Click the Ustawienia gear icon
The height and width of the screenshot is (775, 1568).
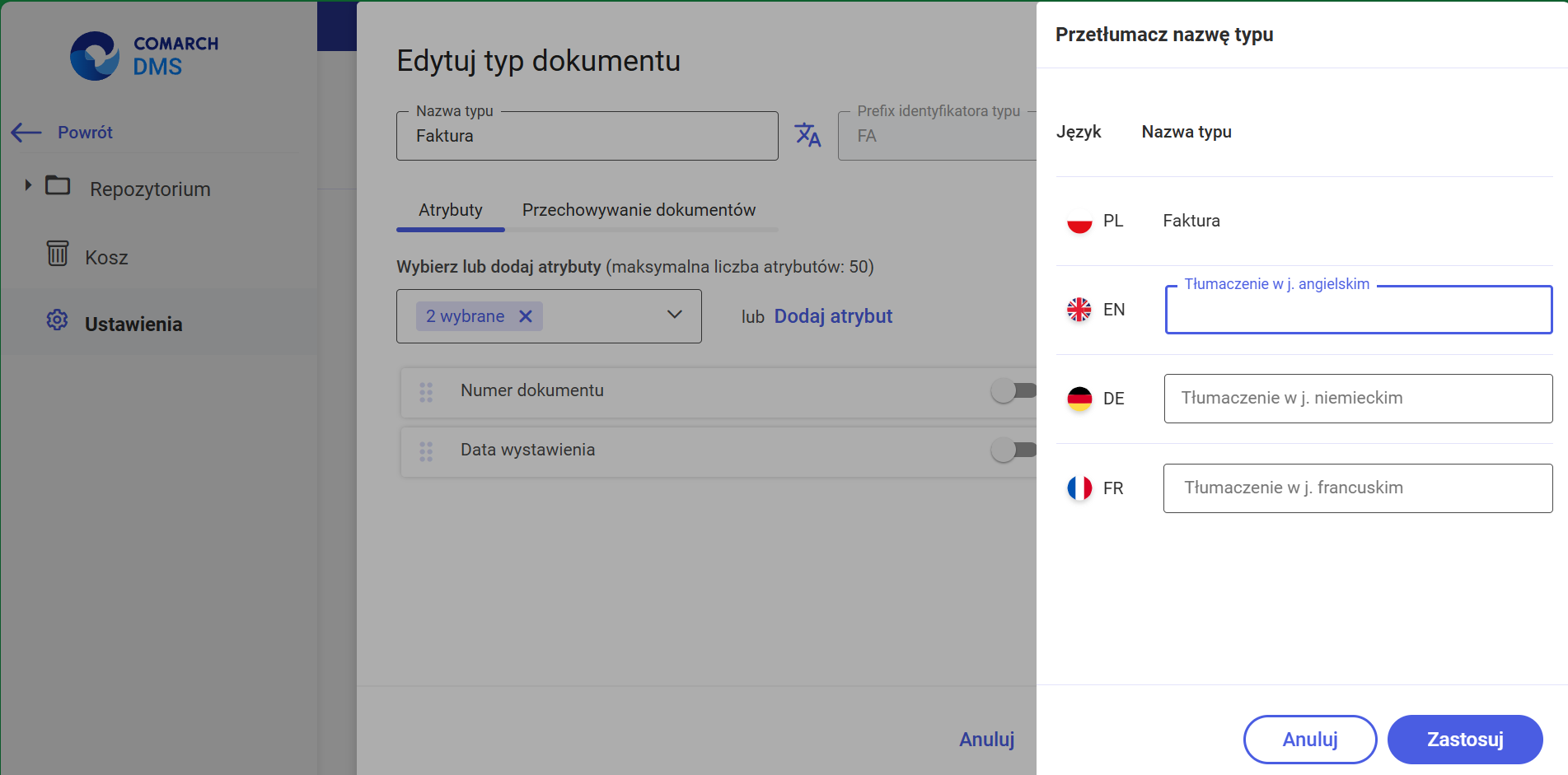tap(57, 320)
